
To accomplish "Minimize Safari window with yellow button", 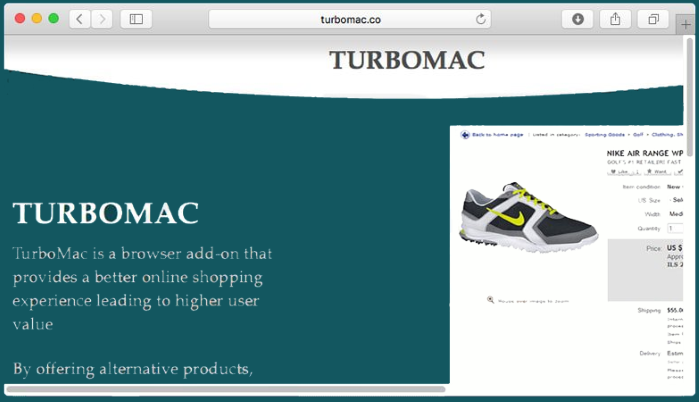I will click(x=37, y=18).
